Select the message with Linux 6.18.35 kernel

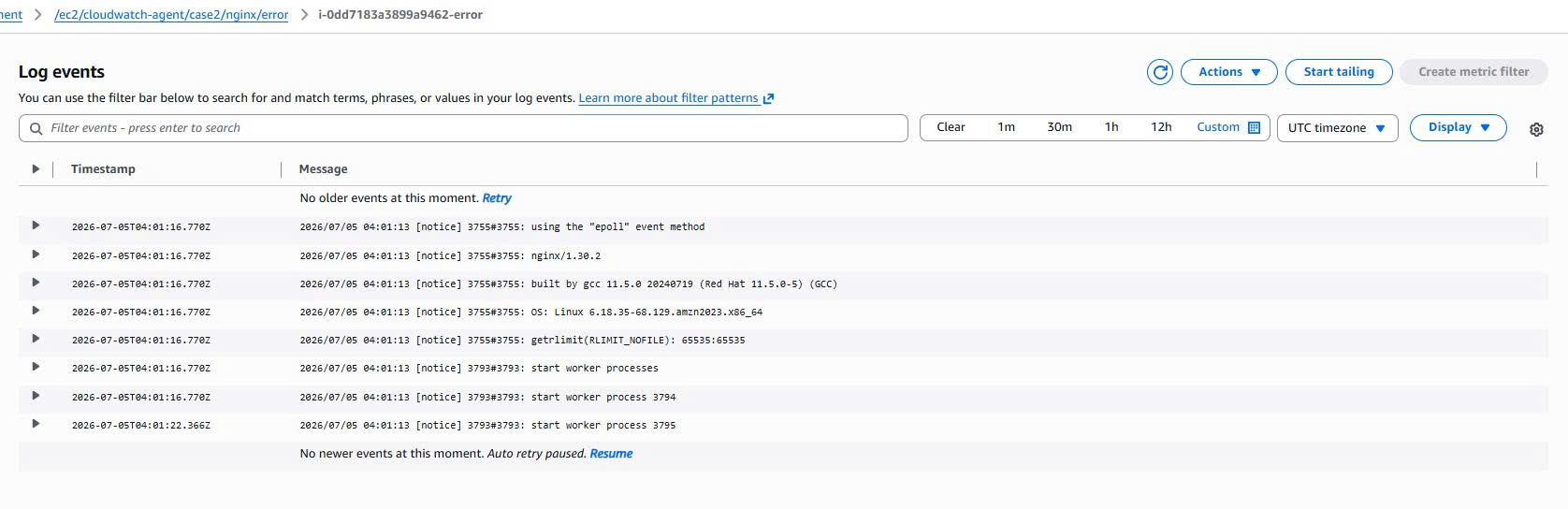click(530, 313)
